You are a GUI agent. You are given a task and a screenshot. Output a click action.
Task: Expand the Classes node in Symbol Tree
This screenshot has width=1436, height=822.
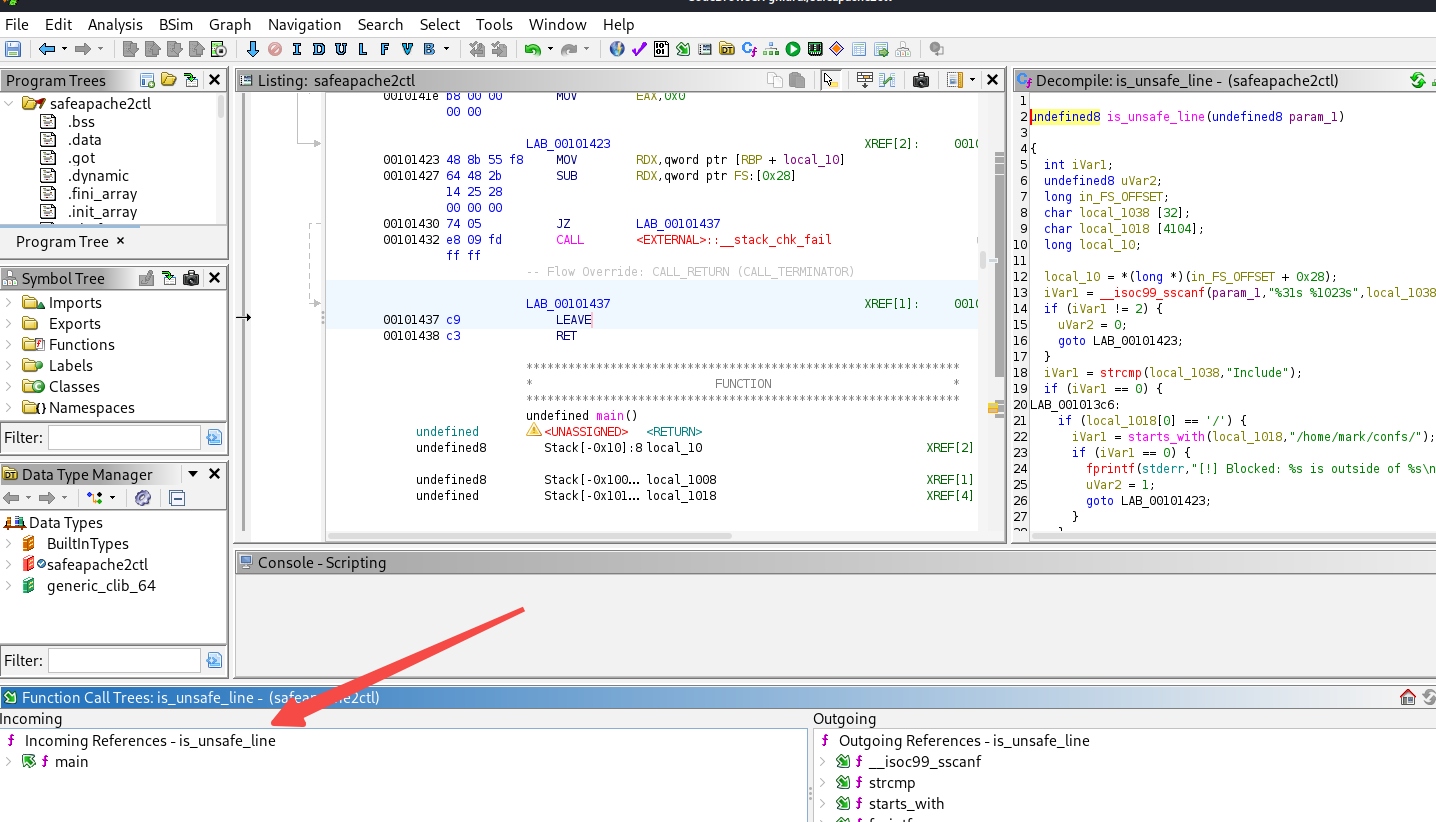pyautogui.click(x=10, y=387)
